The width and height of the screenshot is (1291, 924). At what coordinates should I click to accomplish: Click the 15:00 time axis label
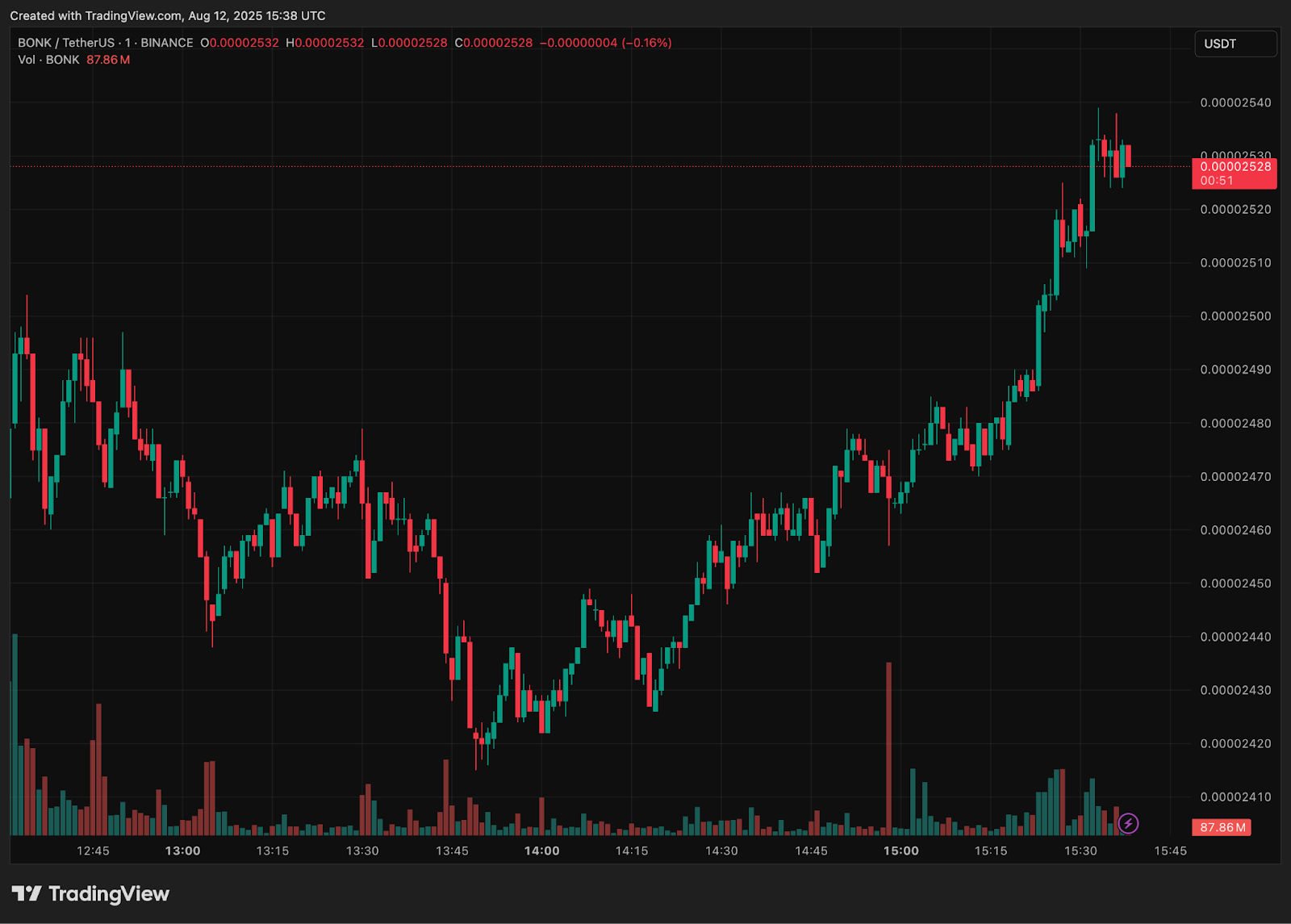click(x=900, y=851)
